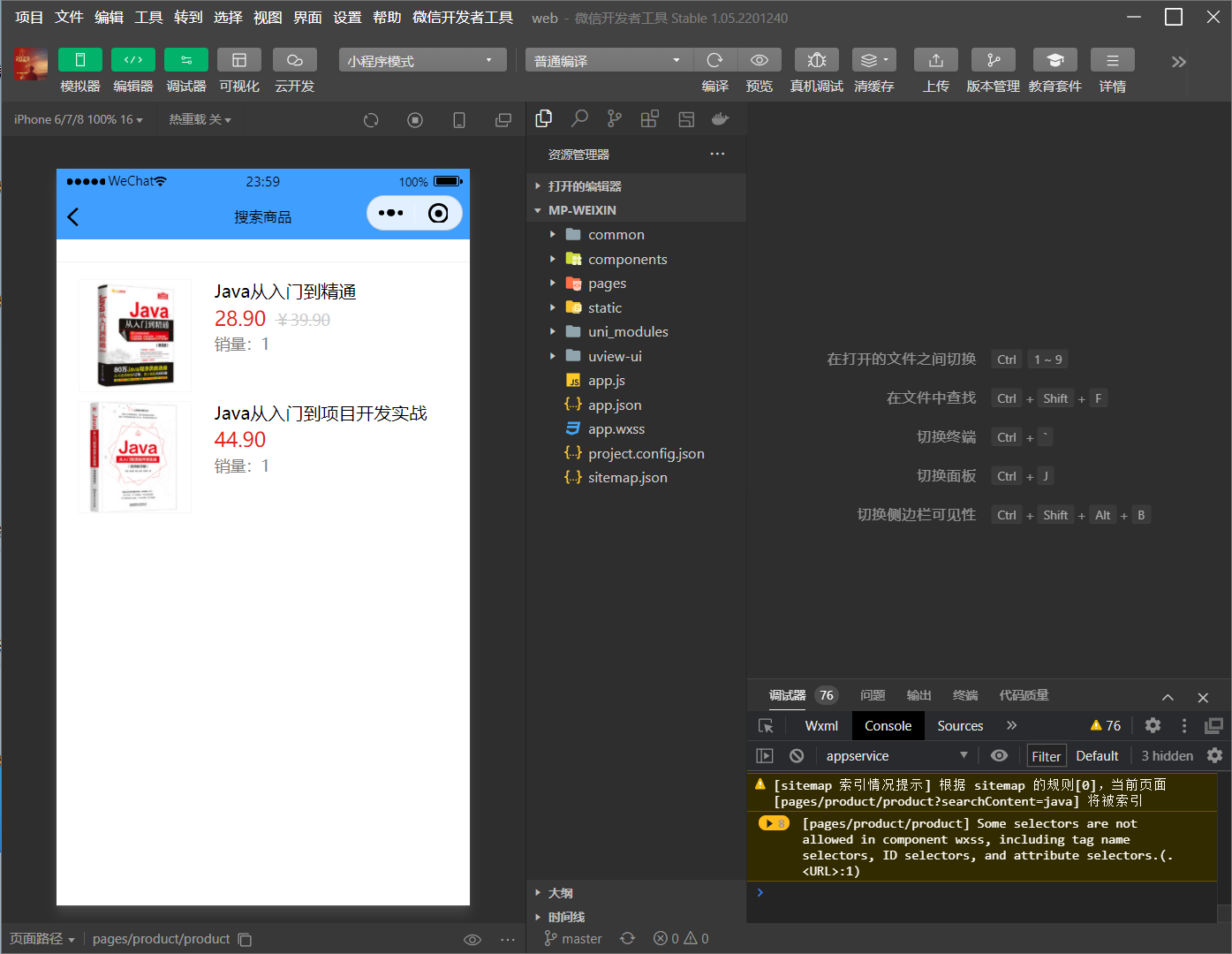Refresh the simulator
1232x954 pixels.
(x=371, y=120)
